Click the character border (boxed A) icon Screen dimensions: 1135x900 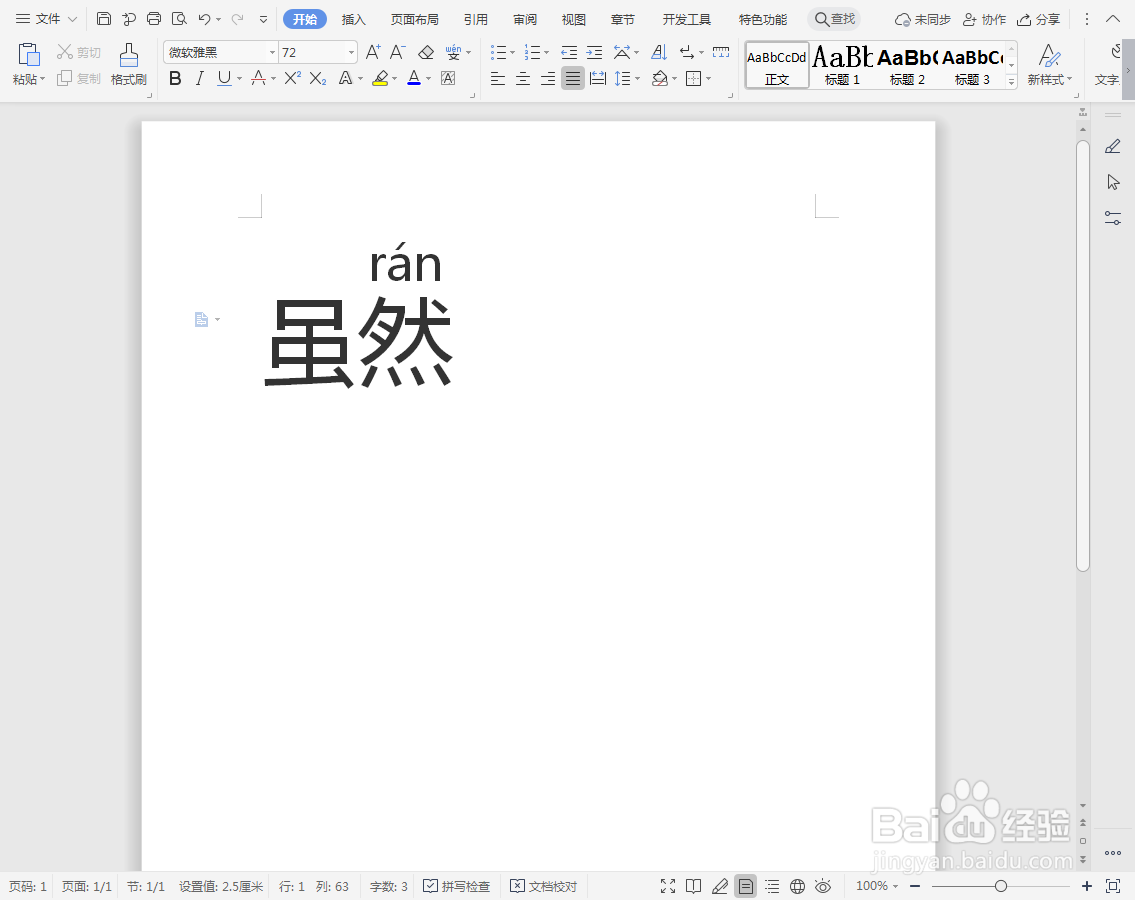pos(448,78)
